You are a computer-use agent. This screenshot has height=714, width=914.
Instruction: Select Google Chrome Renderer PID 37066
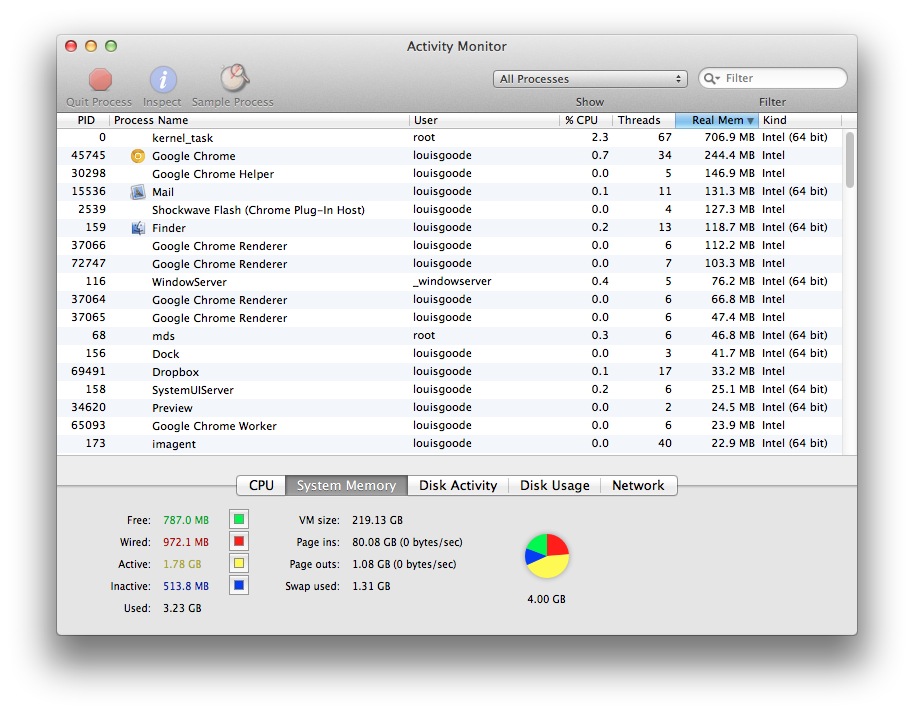pos(449,246)
